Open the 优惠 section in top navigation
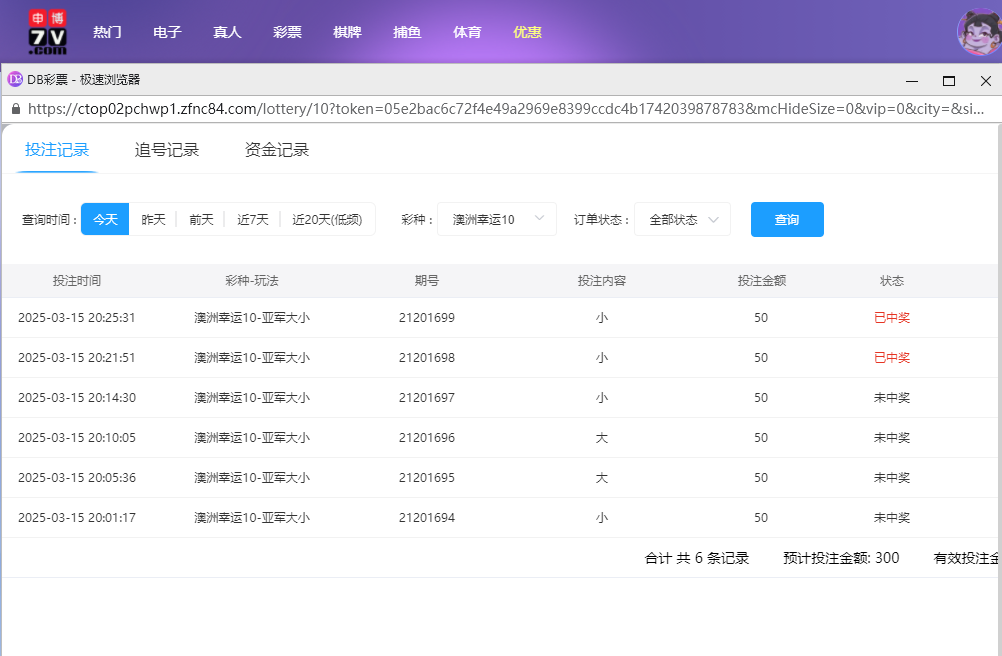 pyautogui.click(x=527, y=31)
